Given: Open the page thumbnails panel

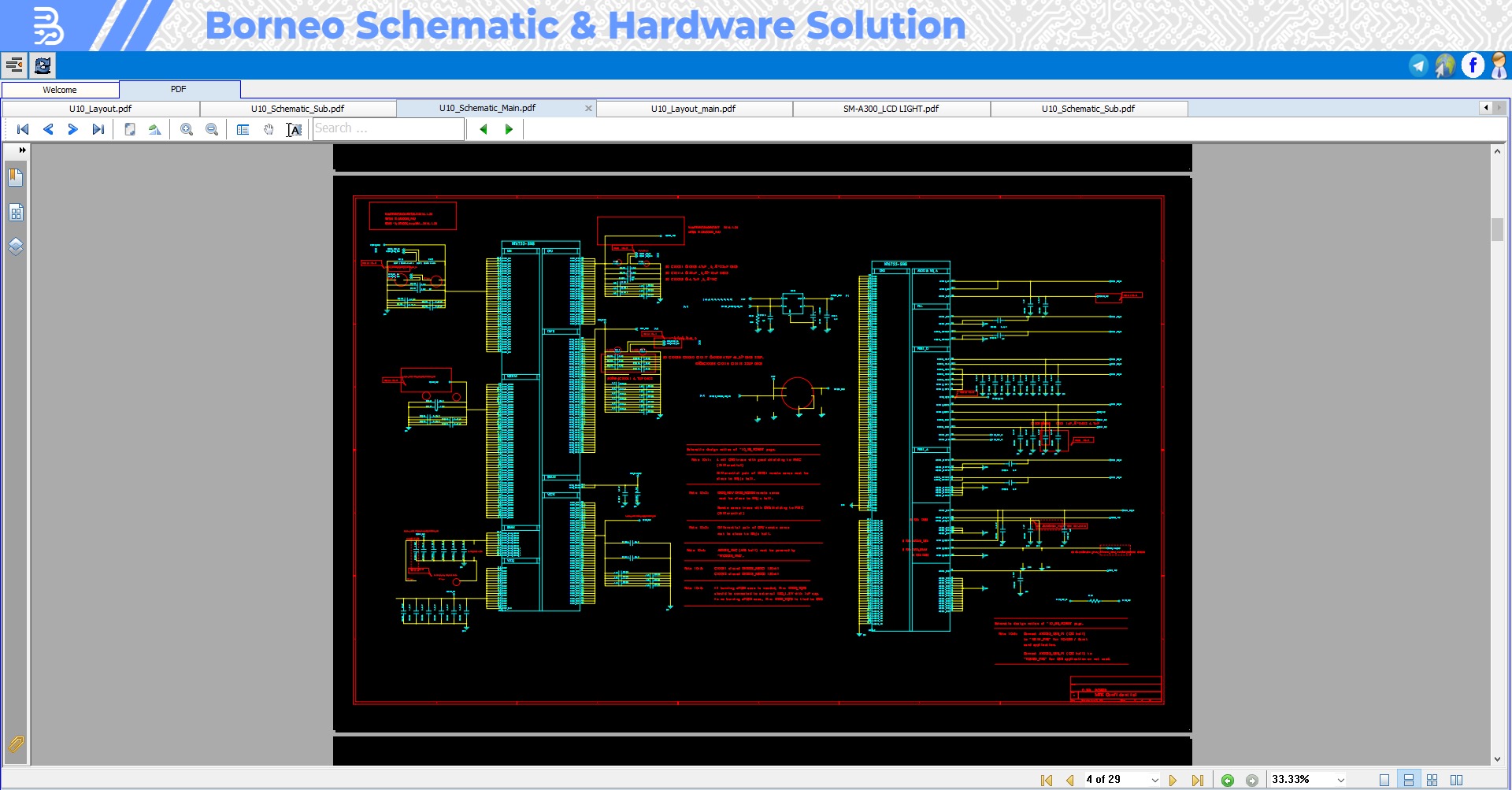Looking at the screenshot, I should click(16, 213).
